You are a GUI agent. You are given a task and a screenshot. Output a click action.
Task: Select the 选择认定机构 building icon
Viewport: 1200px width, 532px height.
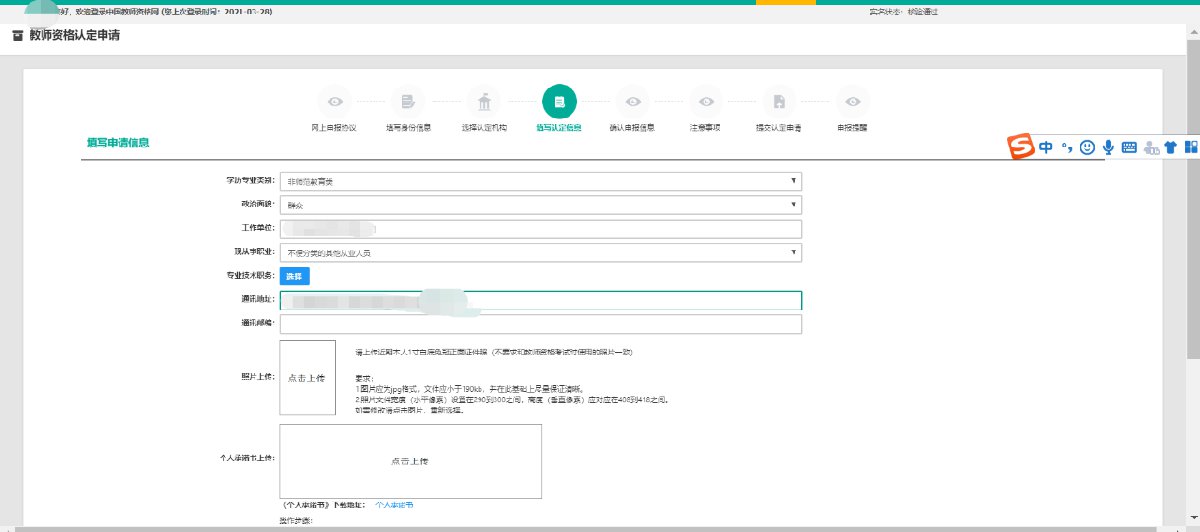coord(484,102)
